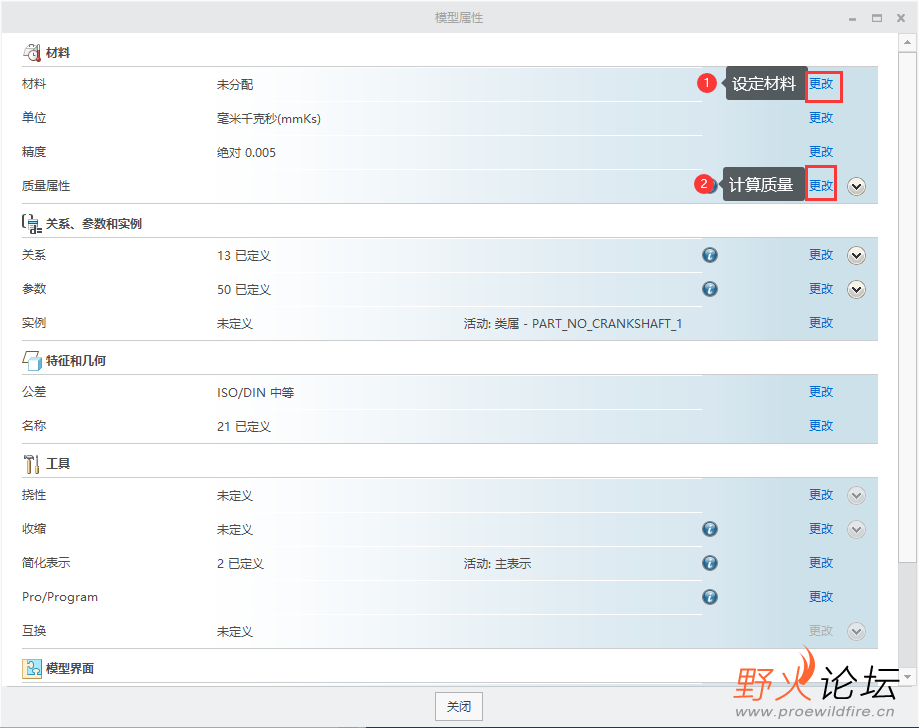Click the Pro/Program row label

point(60,597)
